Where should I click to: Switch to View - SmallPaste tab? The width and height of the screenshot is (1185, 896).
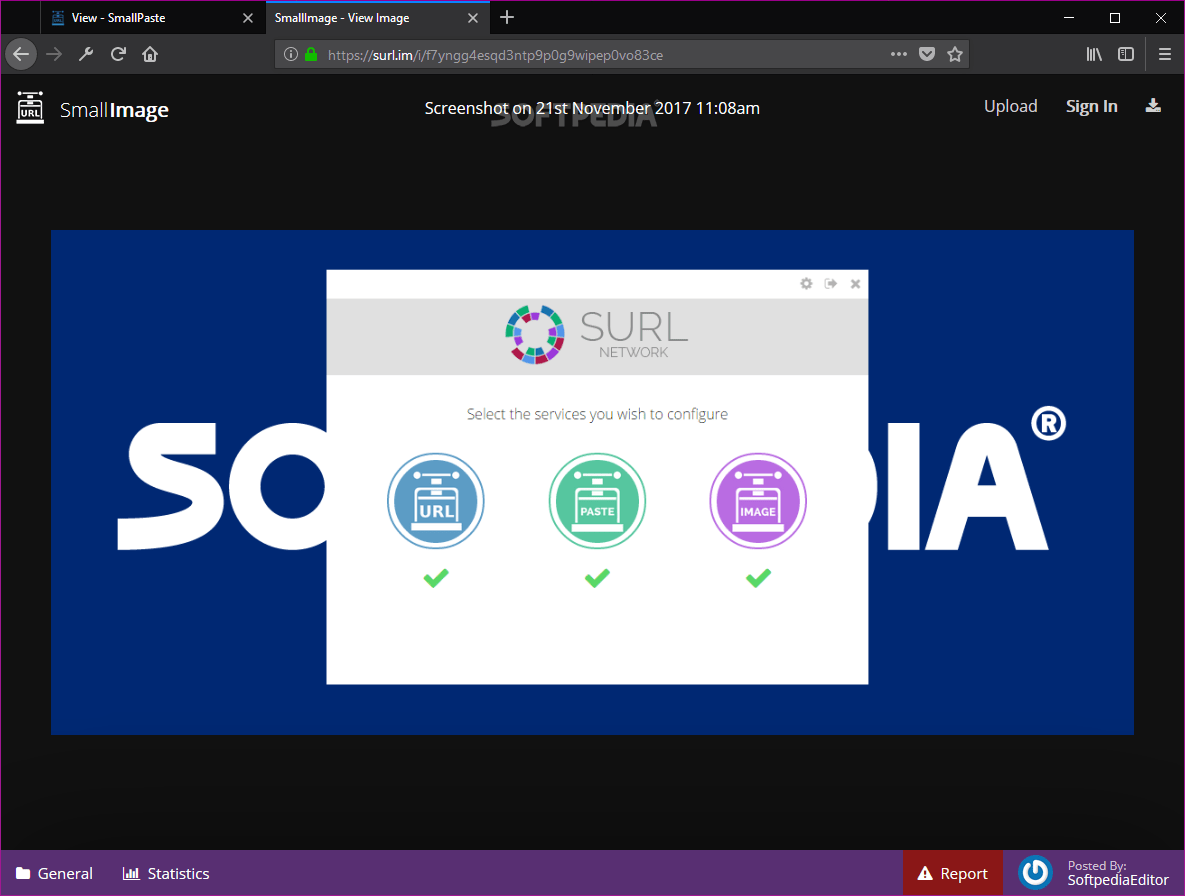pyautogui.click(x=151, y=17)
